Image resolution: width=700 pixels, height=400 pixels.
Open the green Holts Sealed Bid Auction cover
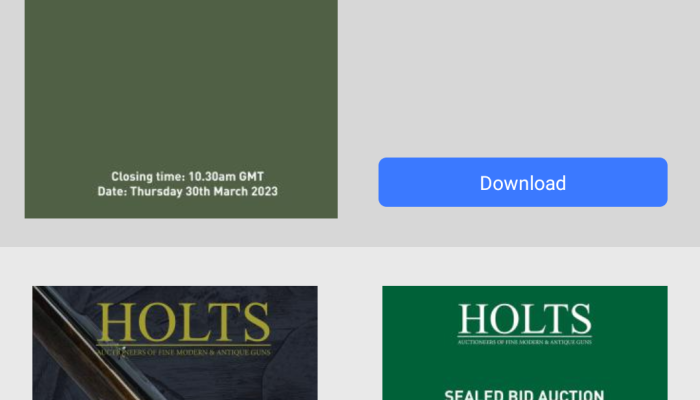point(525,343)
